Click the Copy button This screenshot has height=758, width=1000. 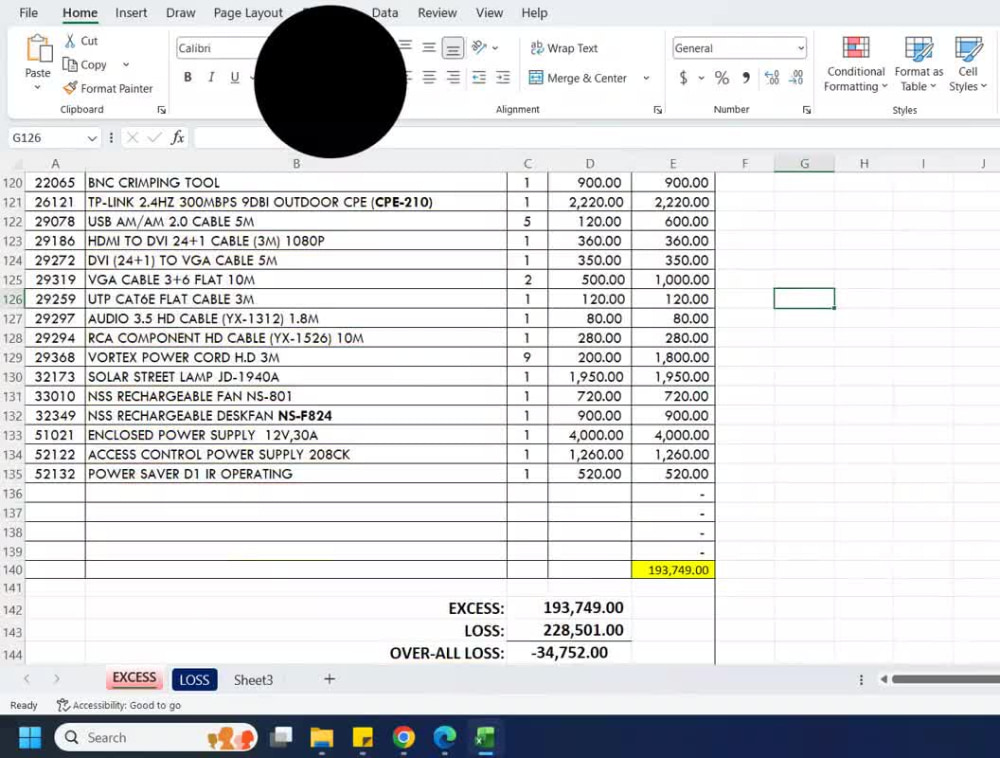[85, 64]
